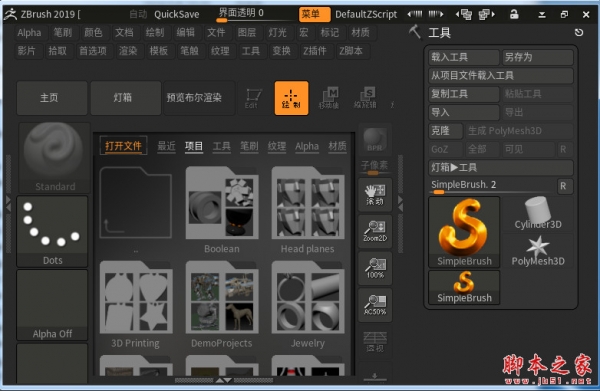The width and height of the screenshot is (600, 391).
Task: Expand the left tray divider arrows
Action: (x=8, y=204)
